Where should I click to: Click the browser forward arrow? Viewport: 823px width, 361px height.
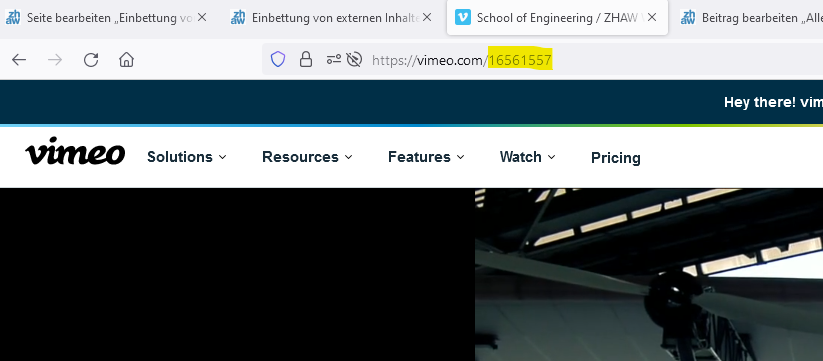coord(55,60)
